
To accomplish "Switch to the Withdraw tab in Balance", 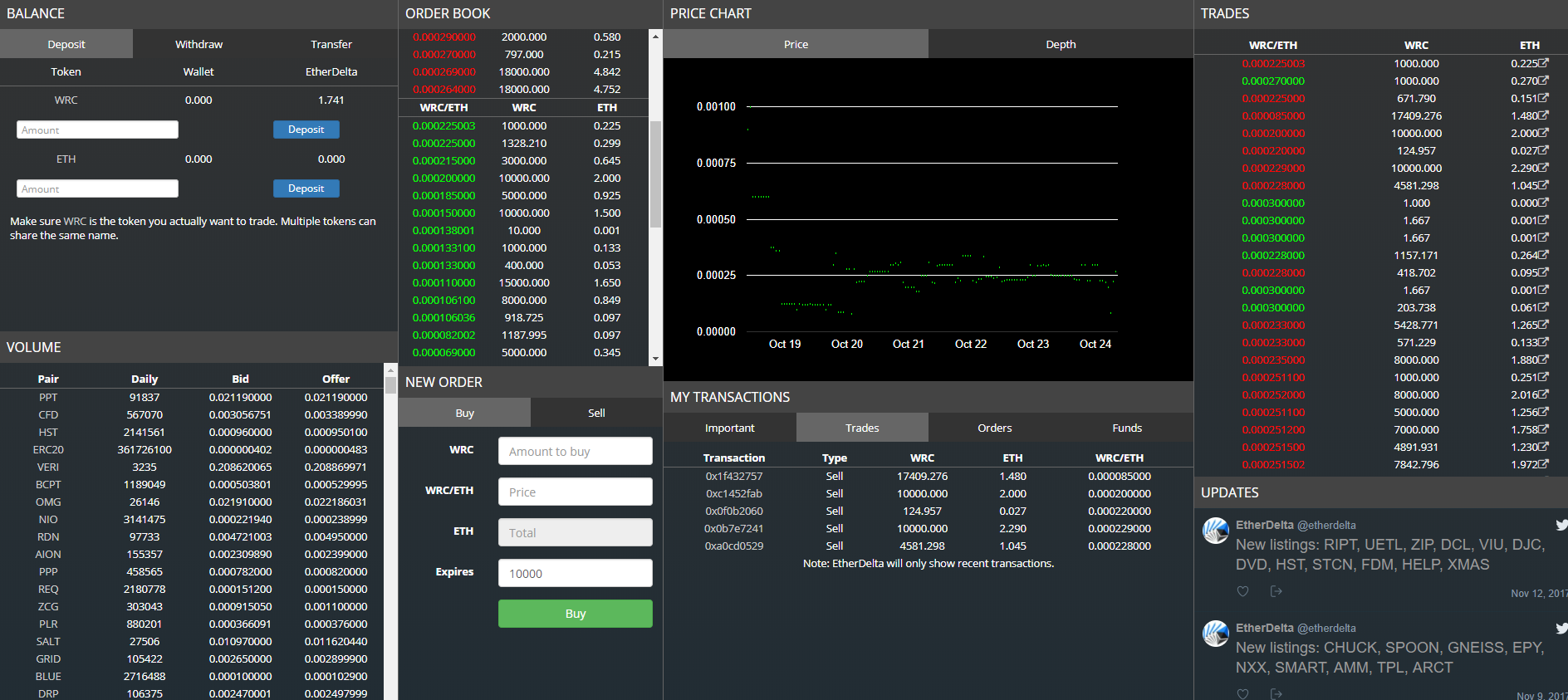I will pyautogui.click(x=198, y=44).
